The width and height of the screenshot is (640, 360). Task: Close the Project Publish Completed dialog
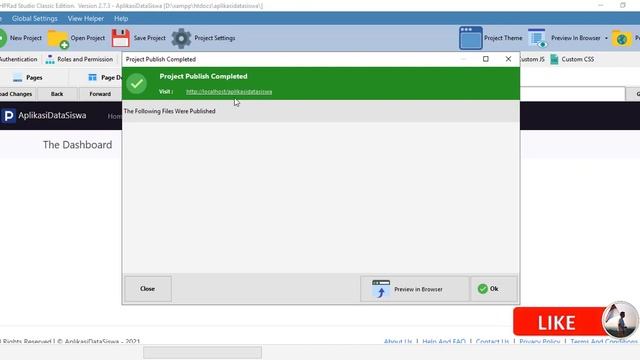point(508,59)
